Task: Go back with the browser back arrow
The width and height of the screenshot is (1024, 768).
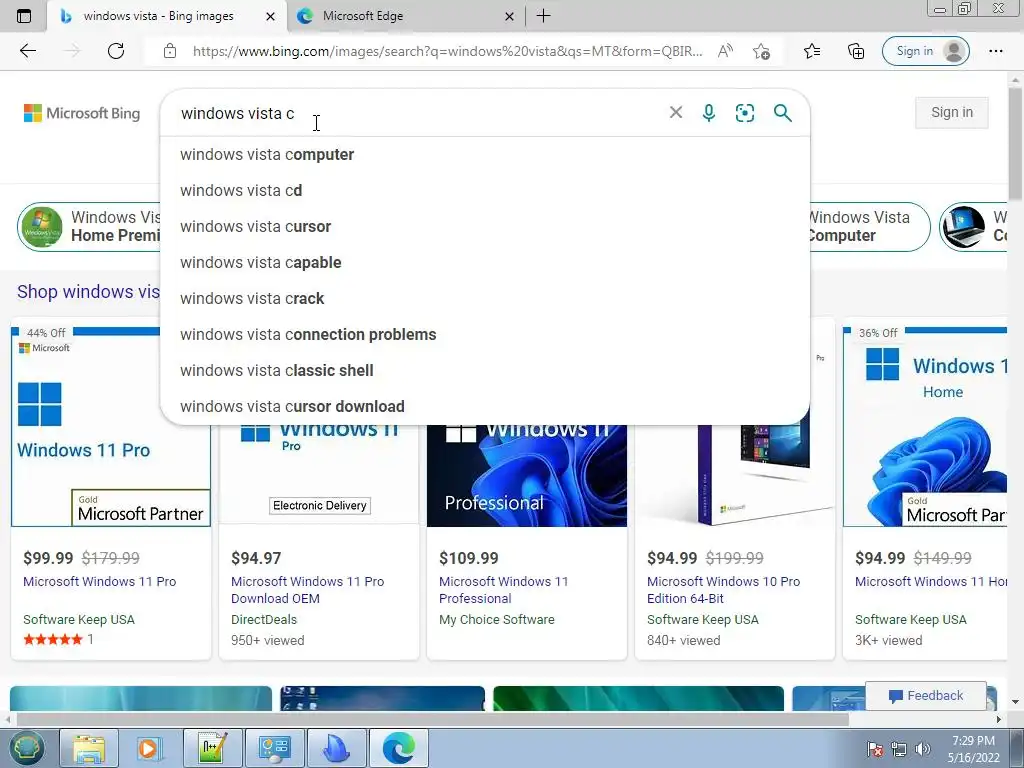Action: coord(28,51)
